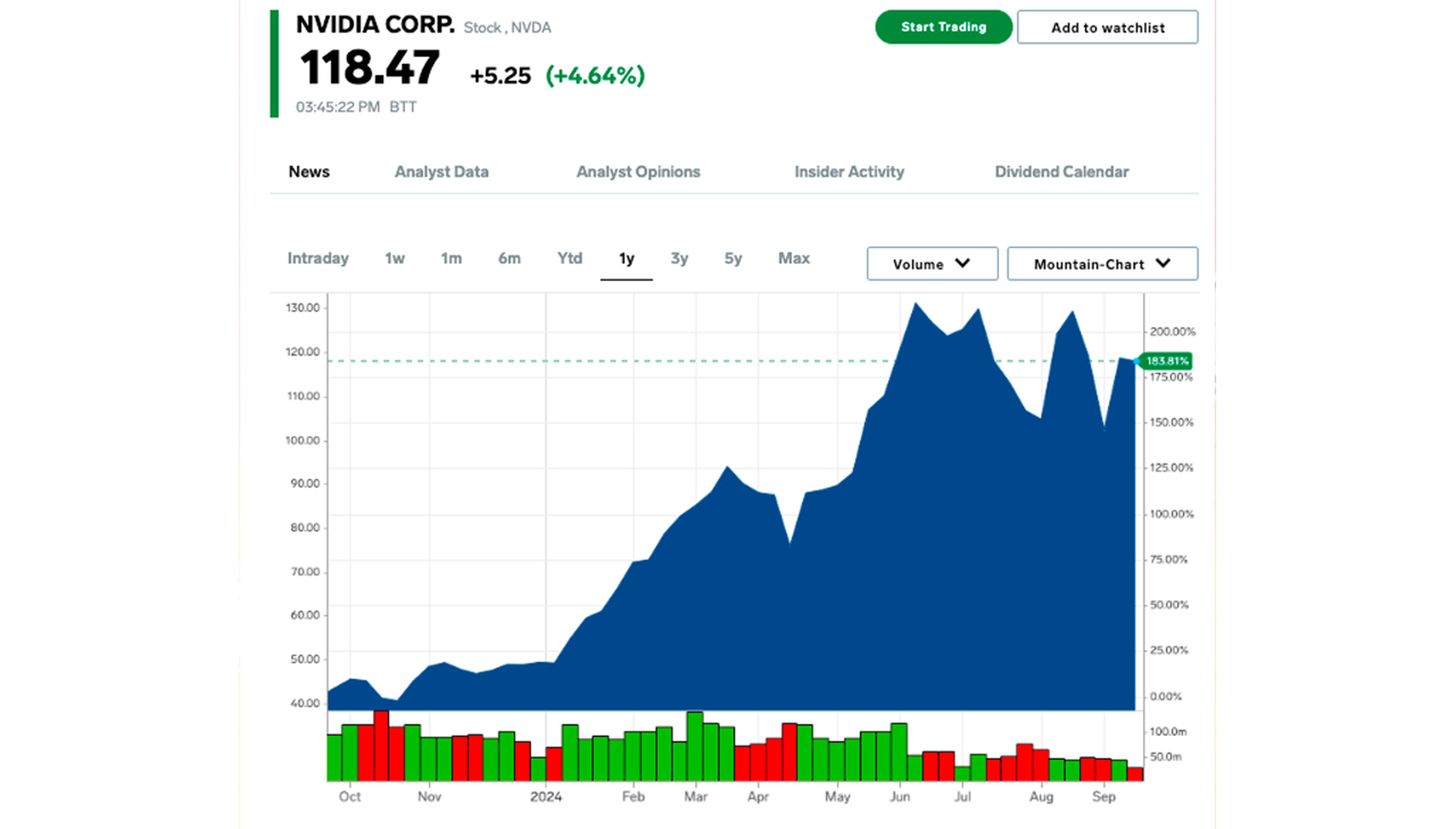This screenshot has width=1456, height=829.
Task: Click the 2024 date axis label
Action: pos(546,797)
